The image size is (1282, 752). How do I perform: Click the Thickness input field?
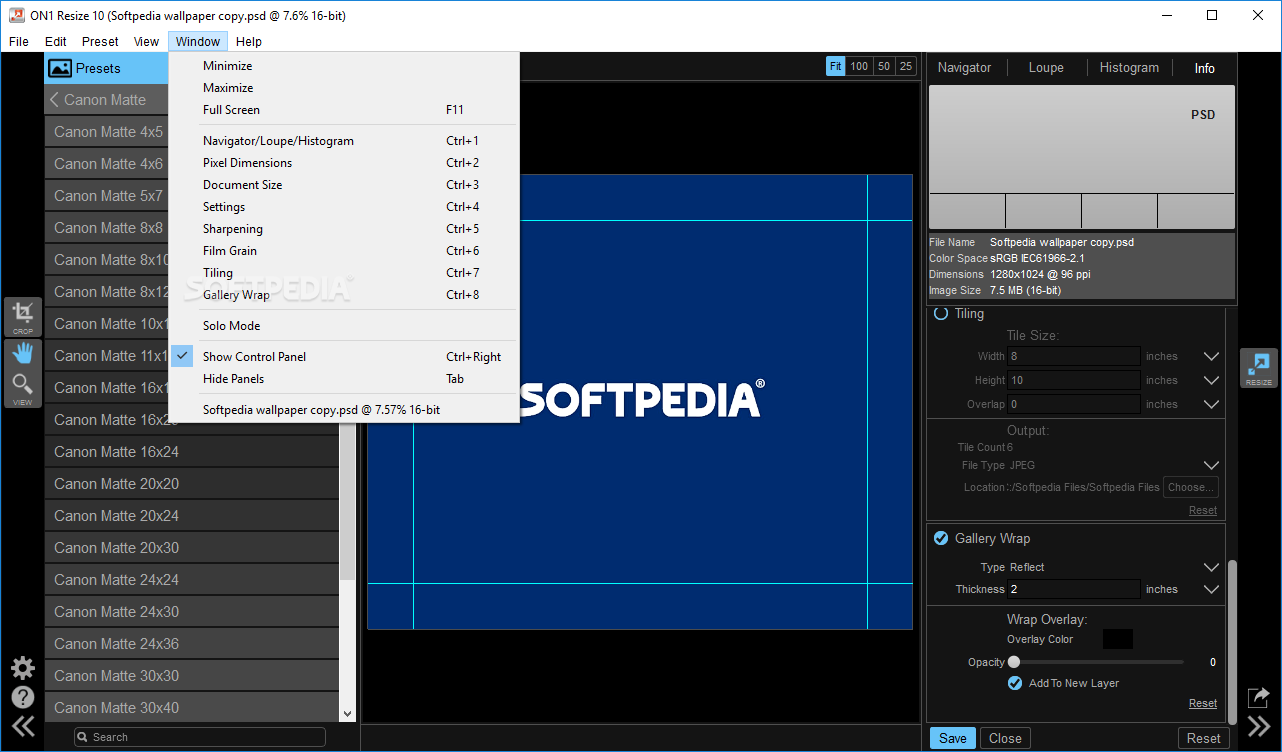point(1074,589)
